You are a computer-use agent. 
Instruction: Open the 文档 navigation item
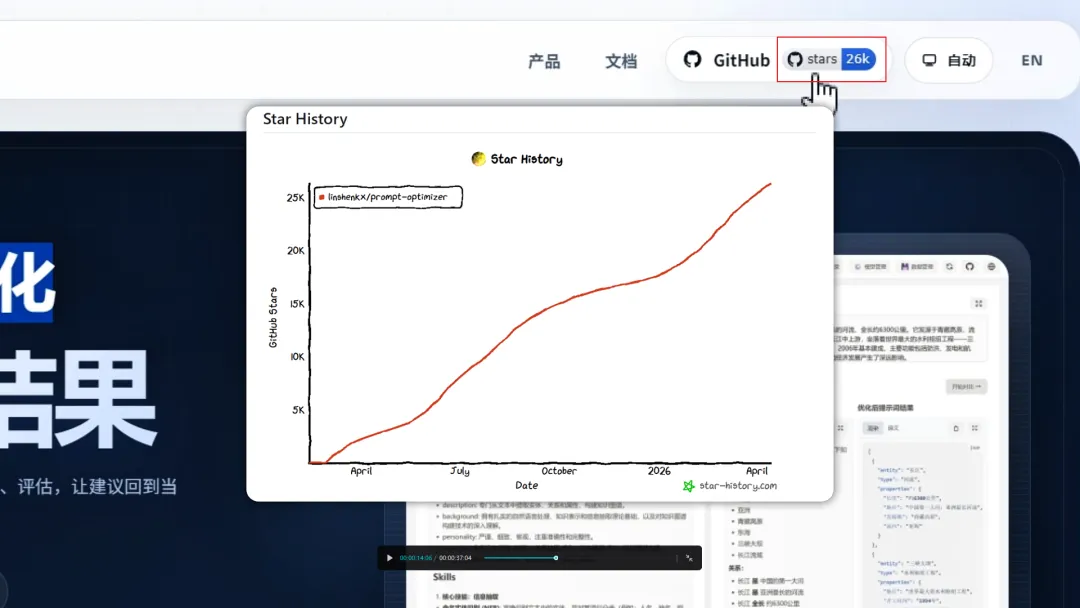[x=621, y=61]
